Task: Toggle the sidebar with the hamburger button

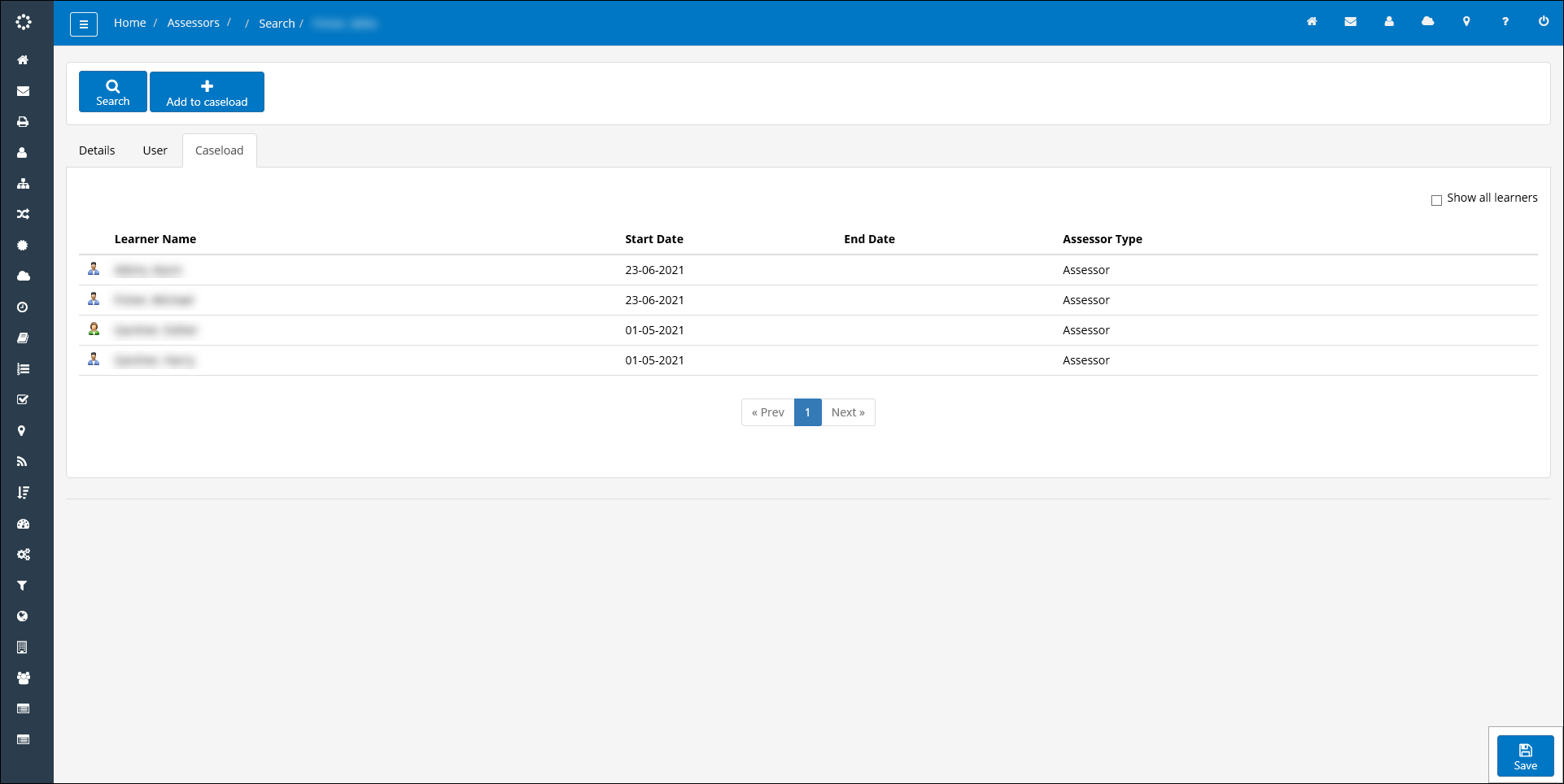Action: pos(84,24)
